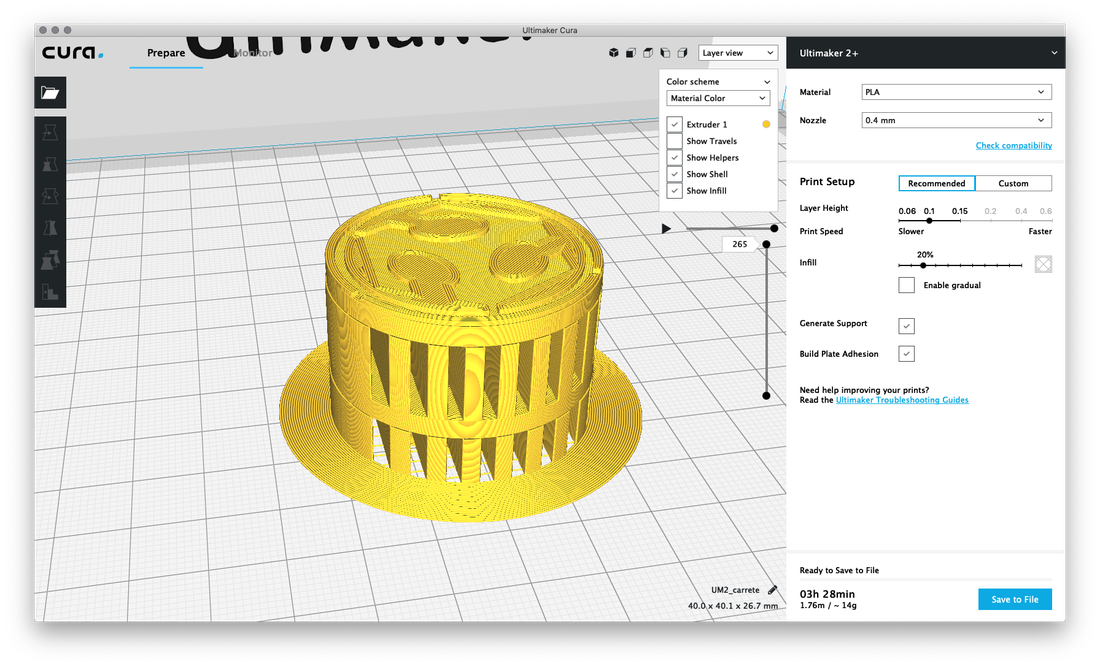Open the Layer view dropdown
Image resolution: width=1100 pixels, height=667 pixels.
738,53
